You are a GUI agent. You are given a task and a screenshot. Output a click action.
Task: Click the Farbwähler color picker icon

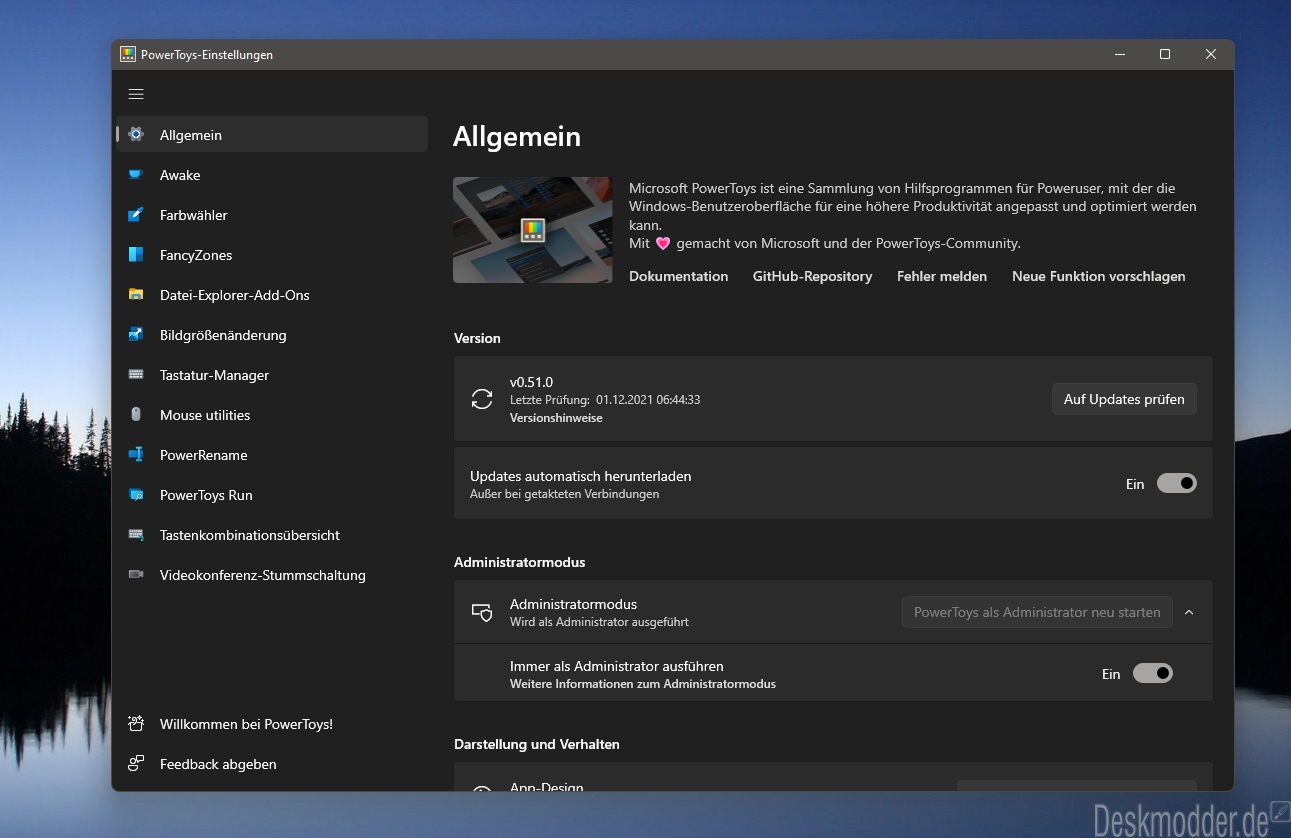coord(136,214)
